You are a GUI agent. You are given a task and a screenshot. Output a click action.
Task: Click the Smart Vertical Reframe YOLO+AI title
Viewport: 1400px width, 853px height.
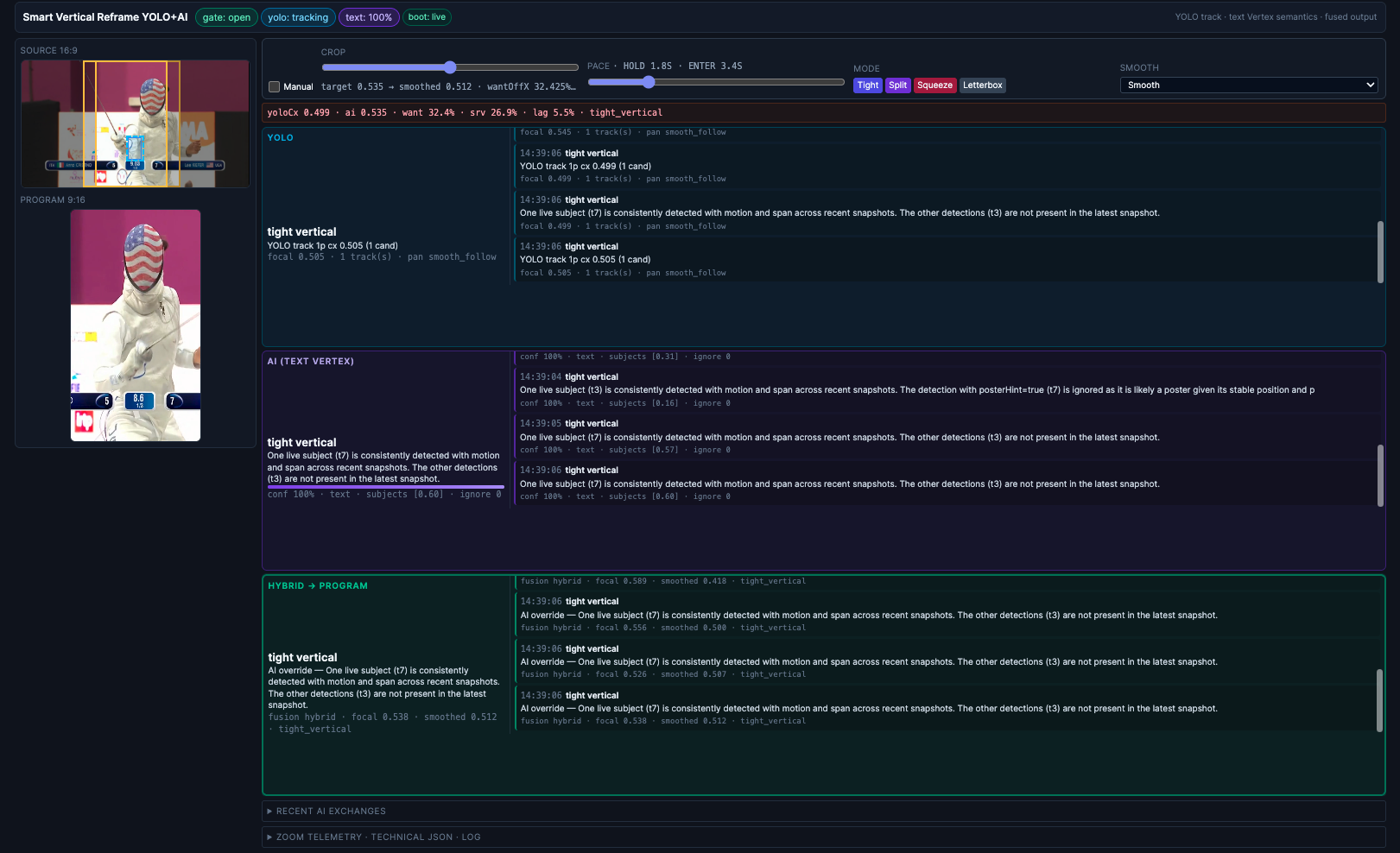pyautogui.click(x=105, y=17)
